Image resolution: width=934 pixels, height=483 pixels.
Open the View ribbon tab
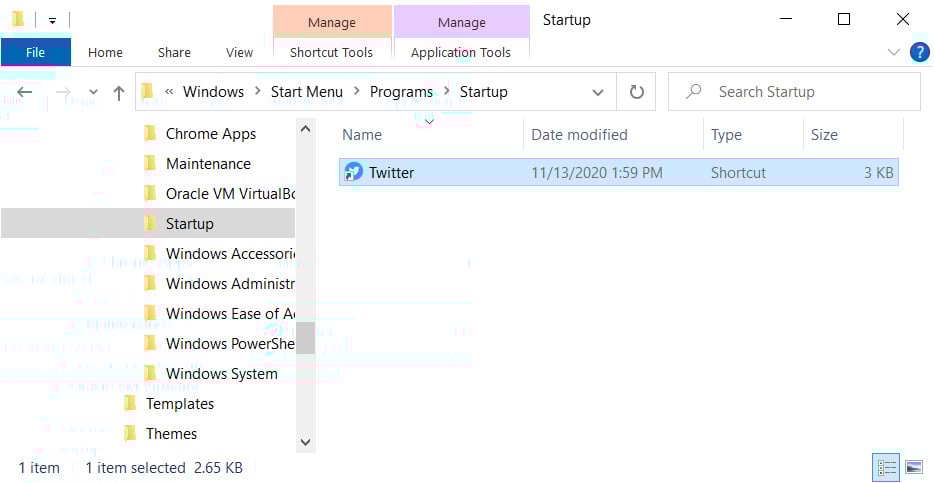tap(239, 52)
